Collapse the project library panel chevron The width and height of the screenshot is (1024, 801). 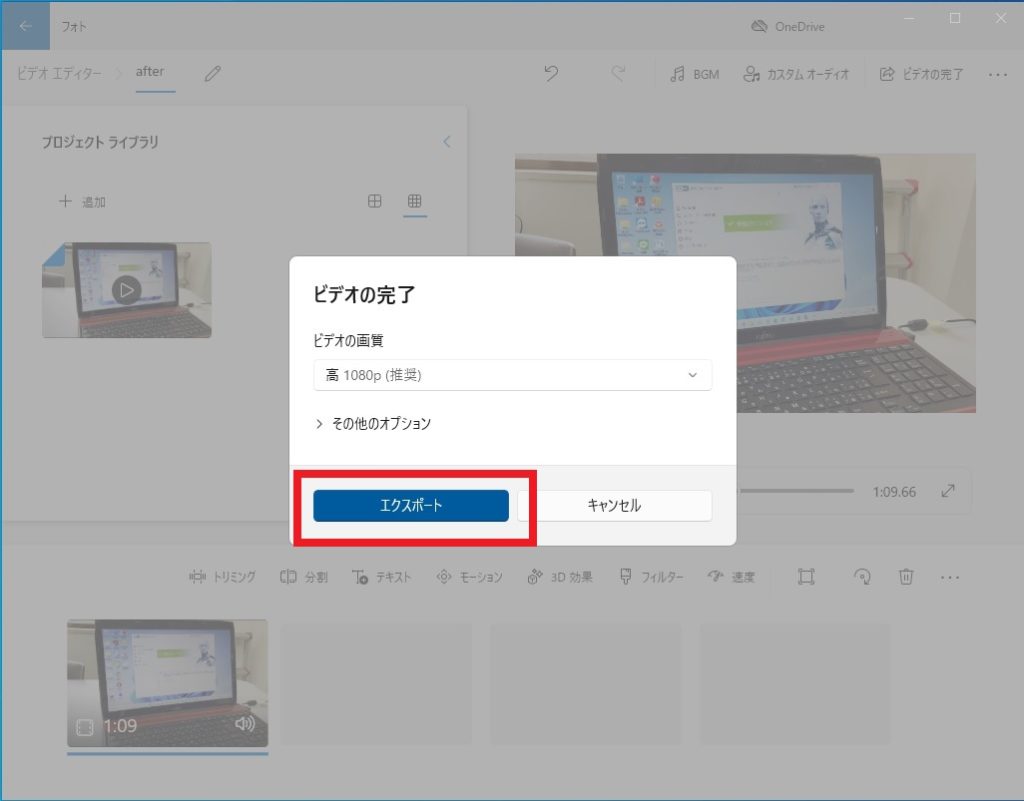[x=447, y=142]
